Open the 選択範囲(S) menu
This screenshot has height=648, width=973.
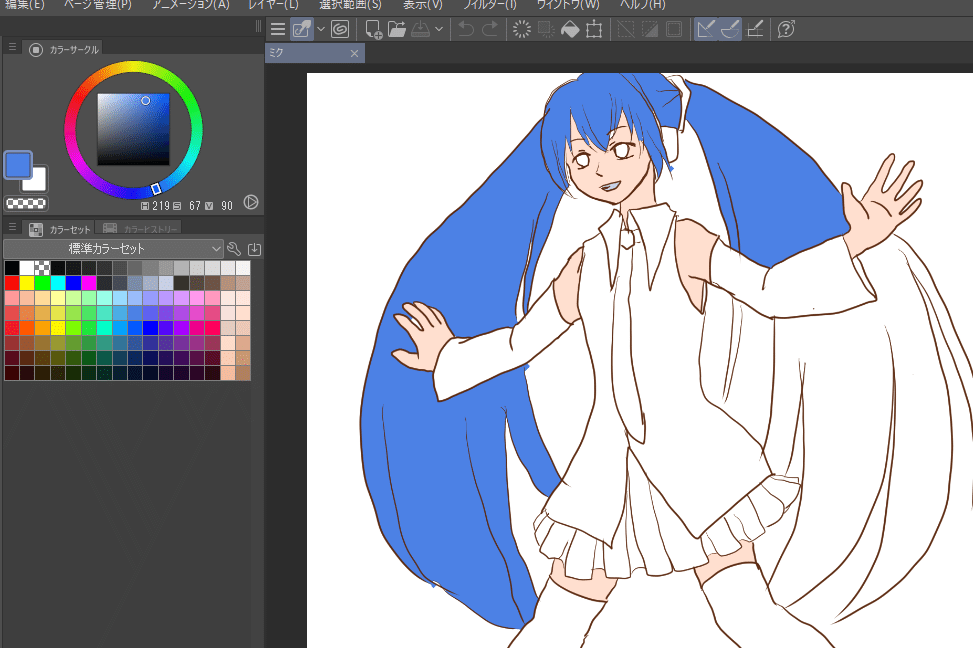351,5
